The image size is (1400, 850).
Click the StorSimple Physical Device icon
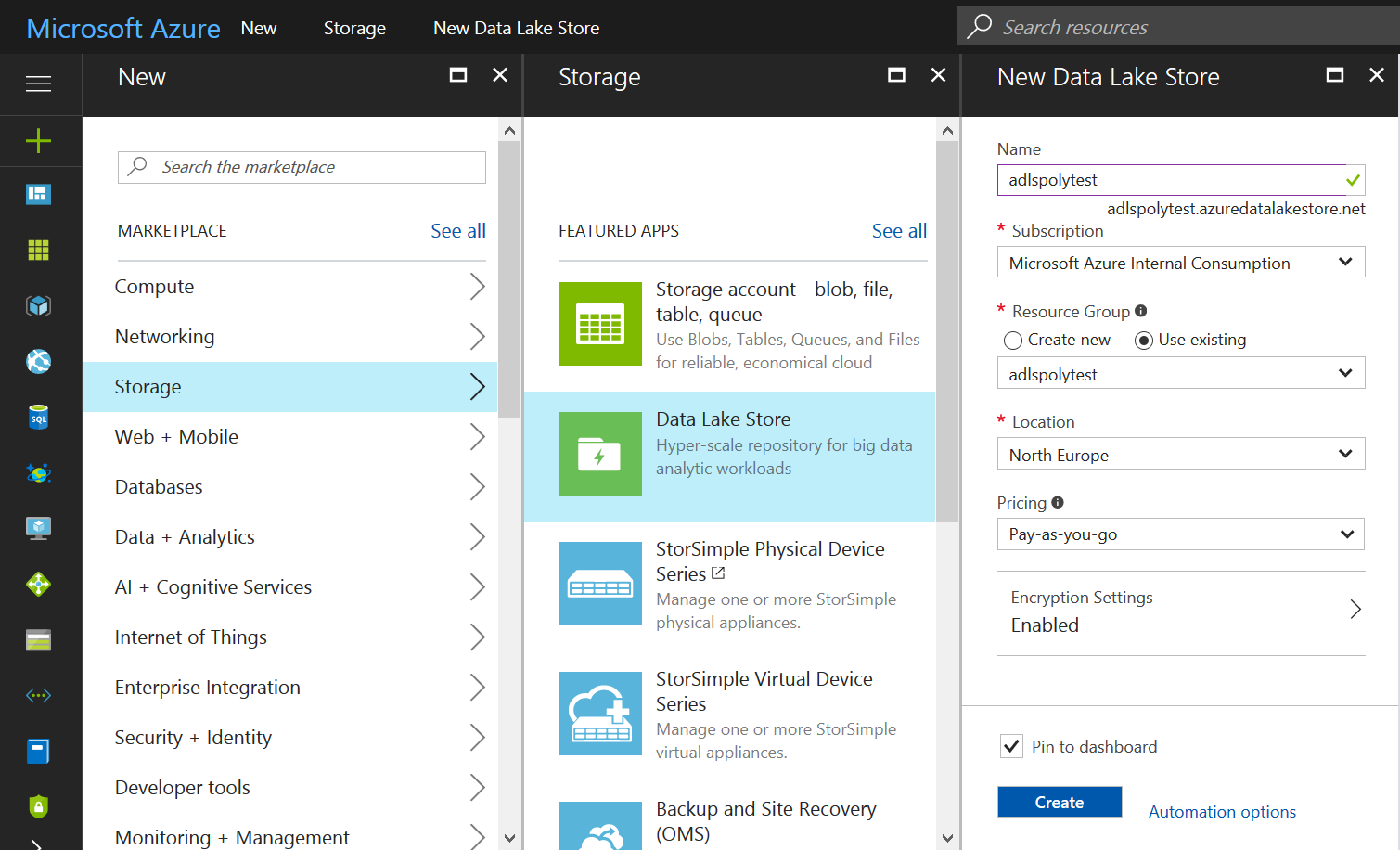pyautogui.click(x=600, y=584)
